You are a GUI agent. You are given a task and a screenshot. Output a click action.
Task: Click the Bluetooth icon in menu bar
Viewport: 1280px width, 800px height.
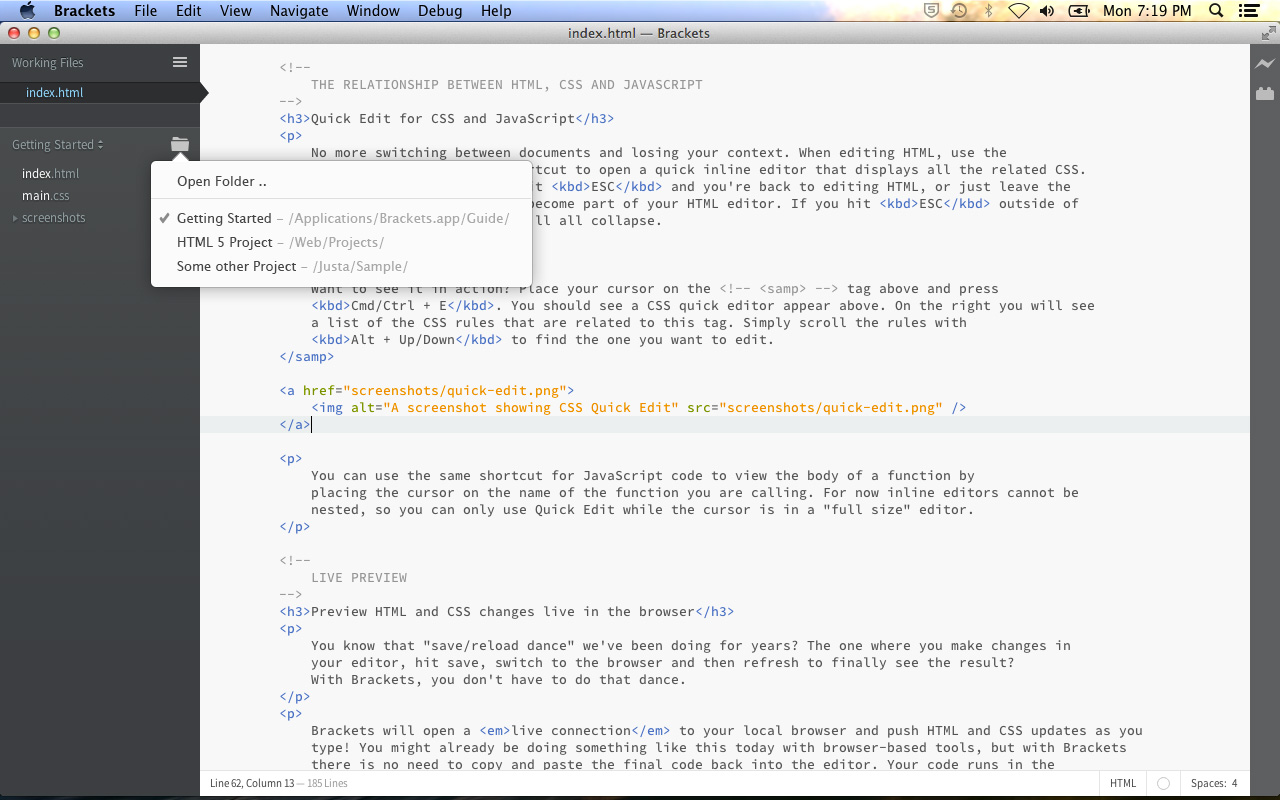coord(988,11)
